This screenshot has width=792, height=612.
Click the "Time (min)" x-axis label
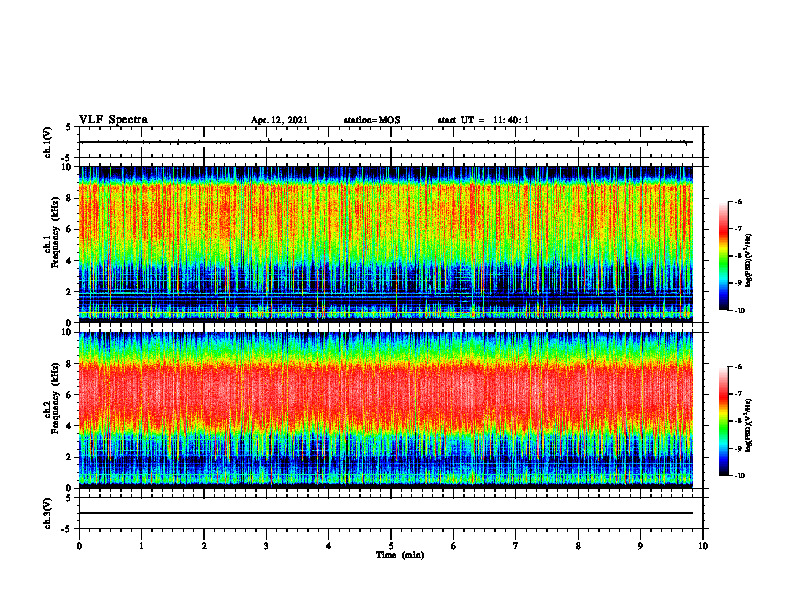[x=400, y=555]
